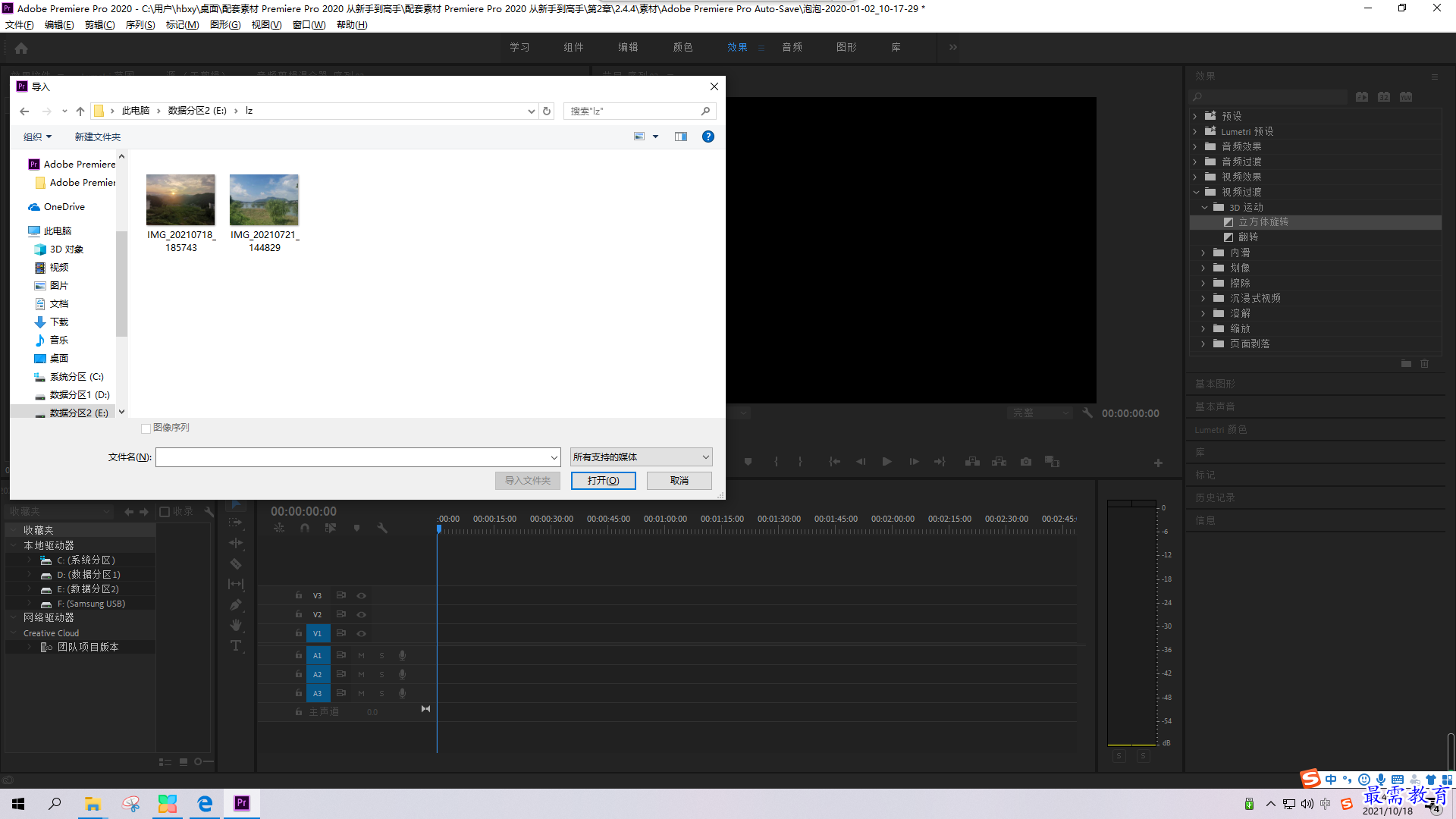The width and height of the screenshot is (1456, 819).
Task: Click the 文件名 input field
Action: pos(353,457)
